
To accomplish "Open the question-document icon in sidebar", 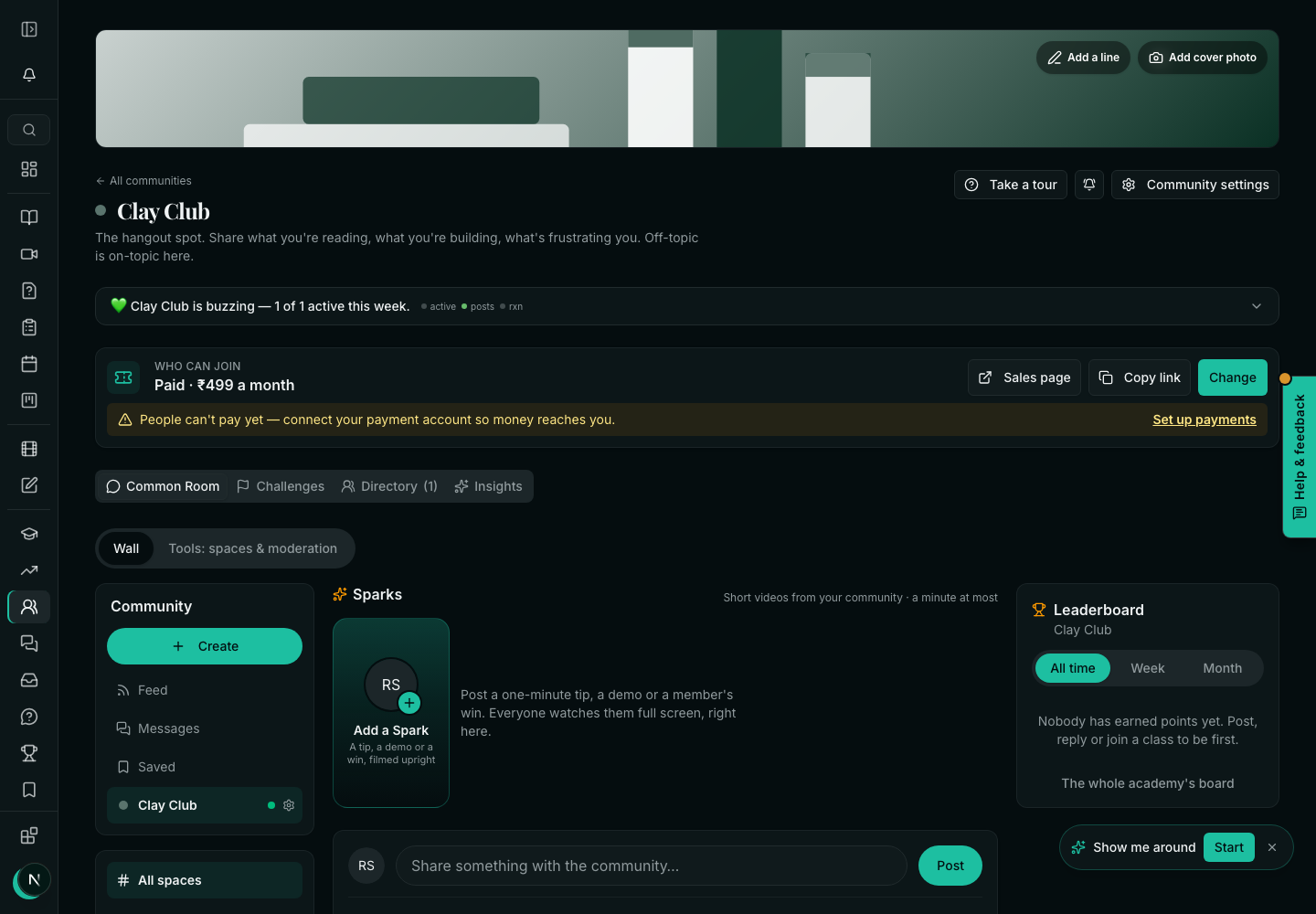I will coord(29,291).
